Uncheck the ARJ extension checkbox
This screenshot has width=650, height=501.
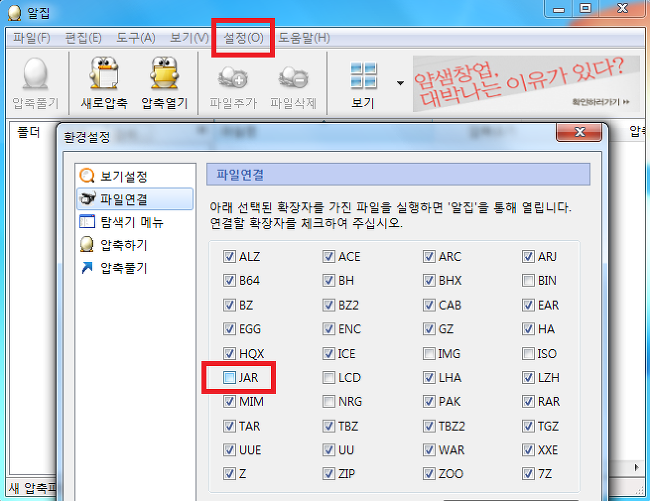528,257
